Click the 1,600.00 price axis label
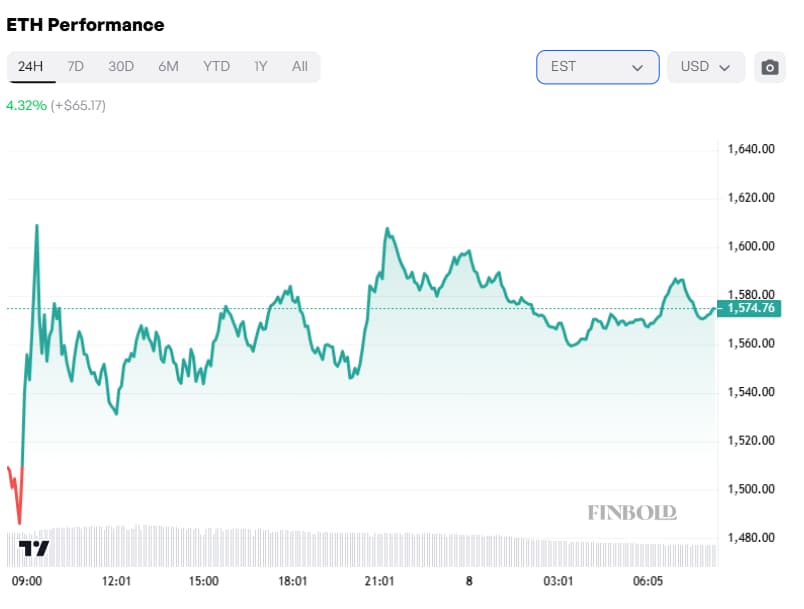This screenshot has width=804, height=609. pos(751,246)
